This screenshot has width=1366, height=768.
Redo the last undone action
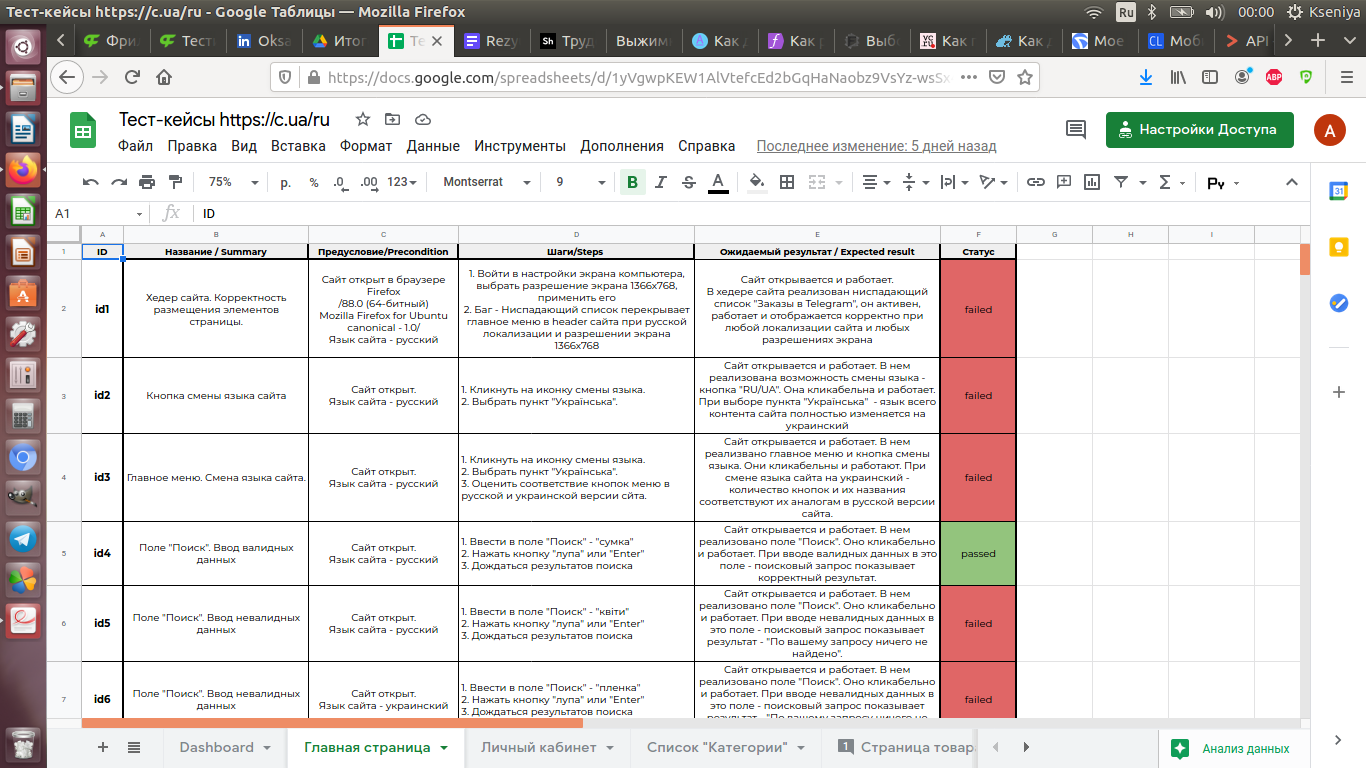click(119, 182)
